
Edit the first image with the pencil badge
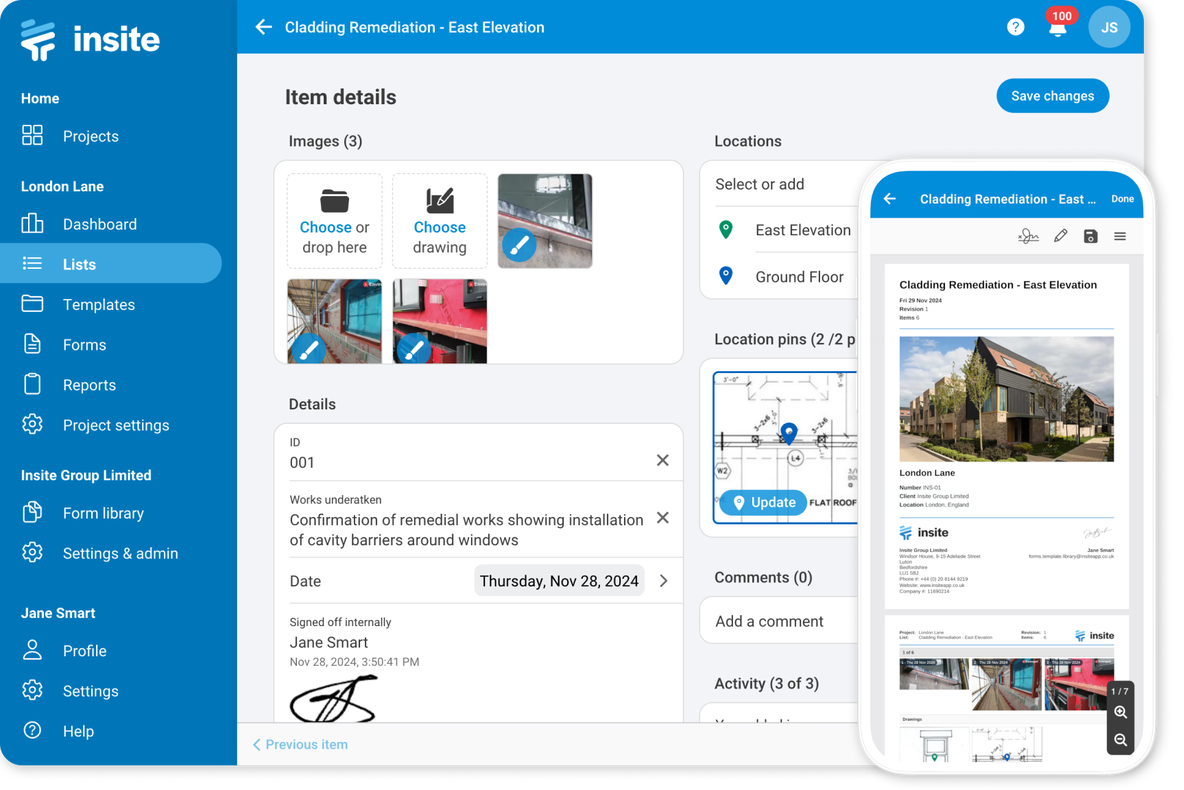pos(518,245)
